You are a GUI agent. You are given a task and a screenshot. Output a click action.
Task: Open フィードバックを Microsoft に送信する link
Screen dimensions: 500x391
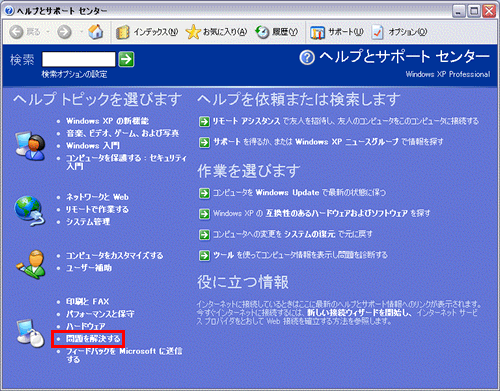tap(124, 355)
